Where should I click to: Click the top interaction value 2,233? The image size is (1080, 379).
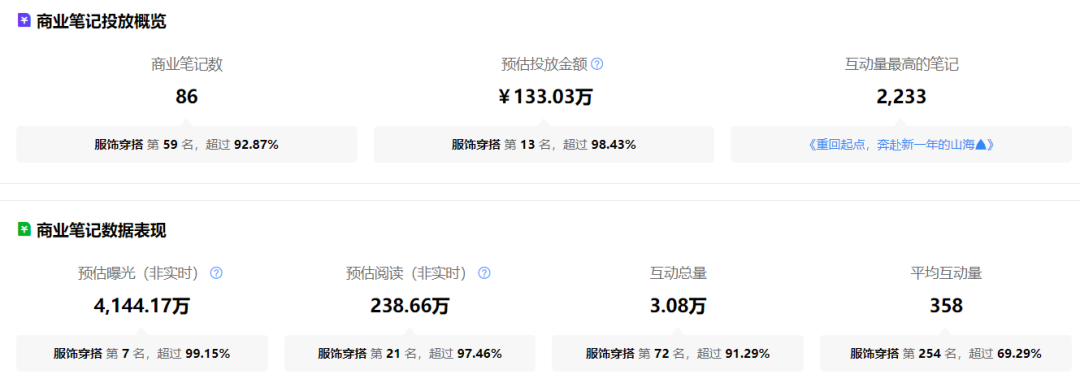(901, 96)
